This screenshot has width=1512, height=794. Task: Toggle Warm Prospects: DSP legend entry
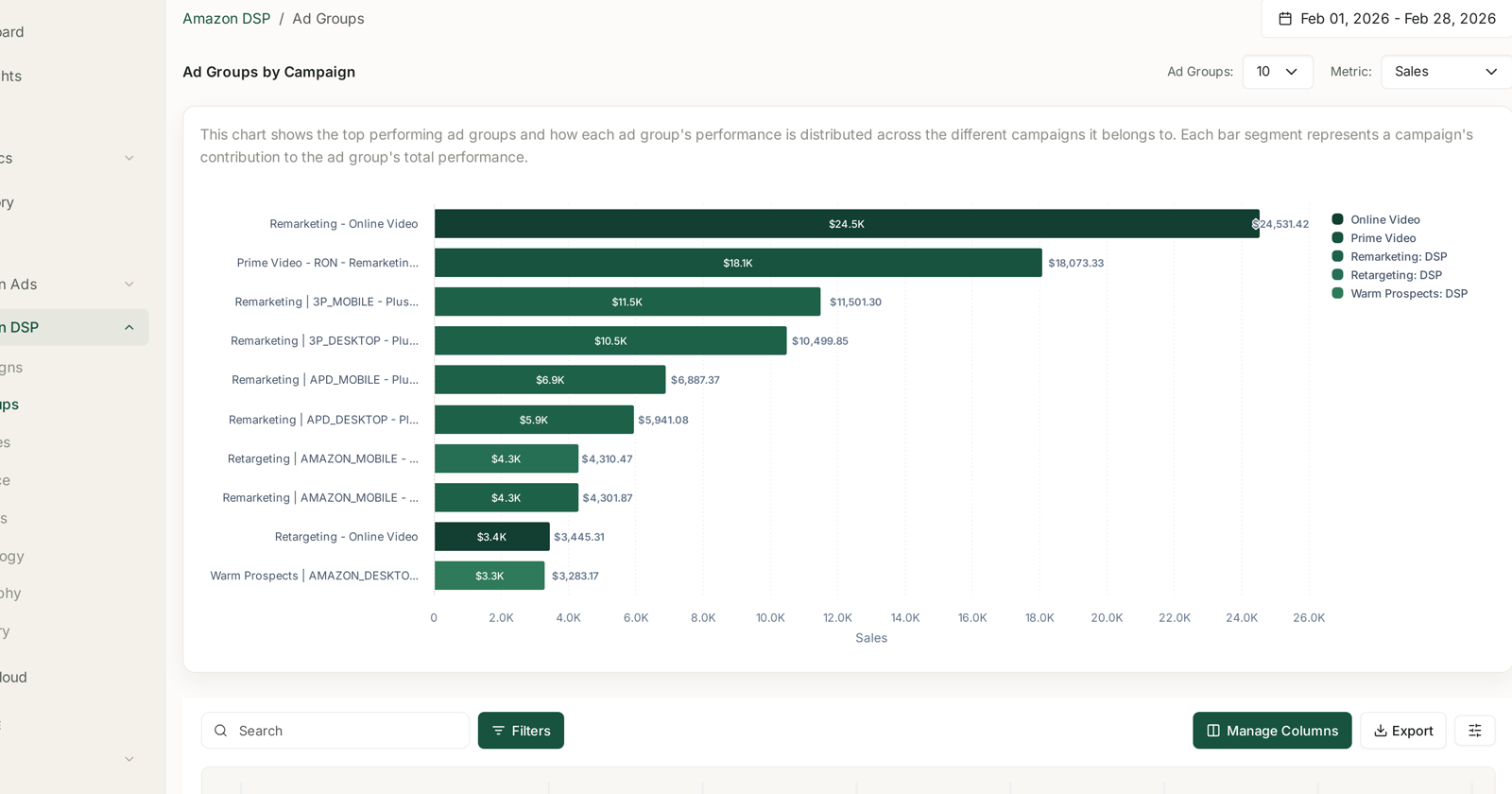[1400, 294]
